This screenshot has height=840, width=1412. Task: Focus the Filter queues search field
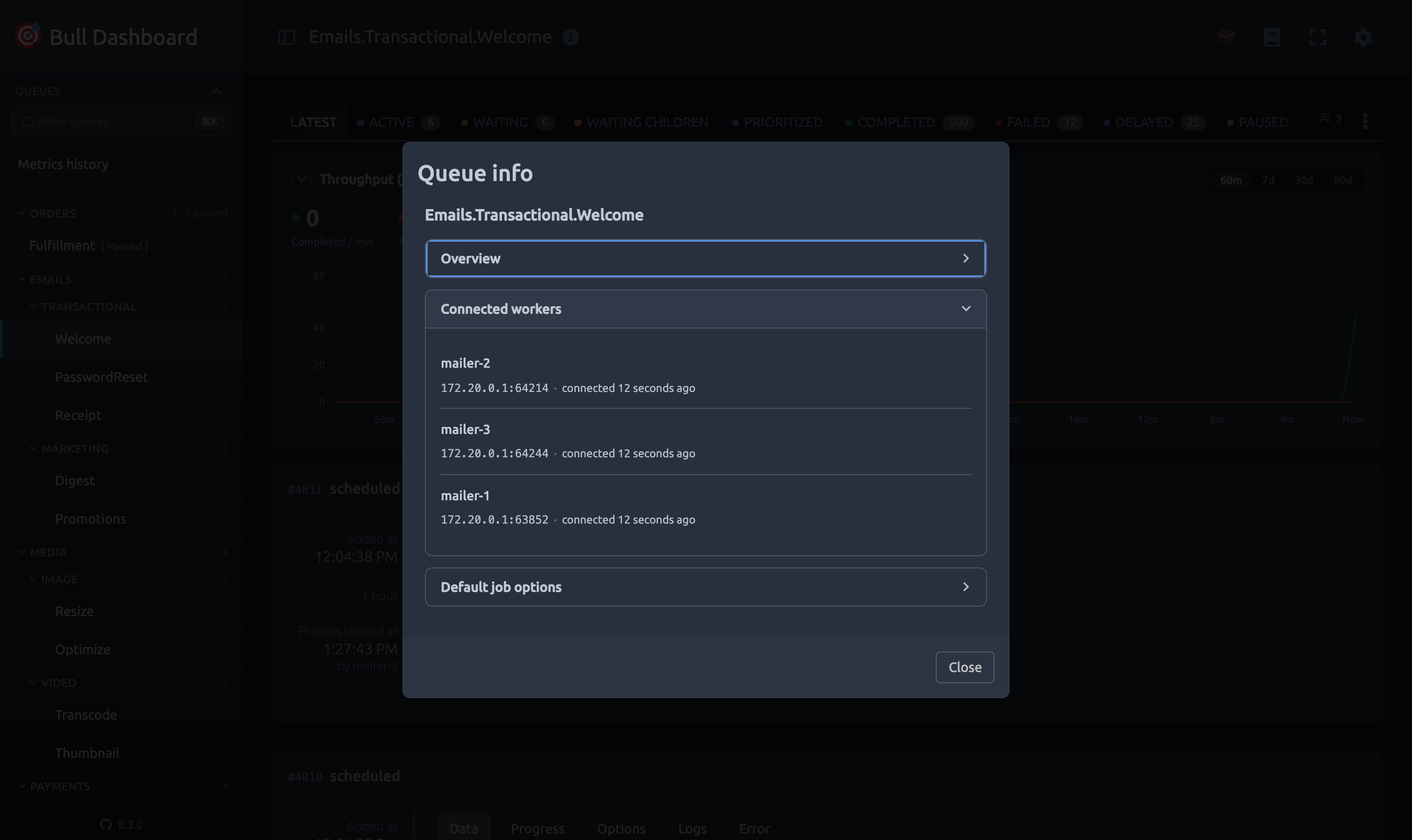121,122
